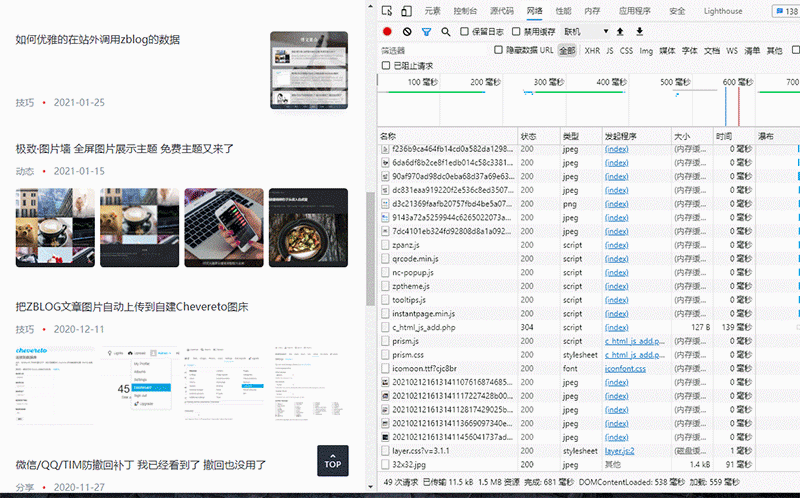Toggle the network filter funnel icon
Screen dimensions: 800x498
pyautogui.click(x=427, y=32)
